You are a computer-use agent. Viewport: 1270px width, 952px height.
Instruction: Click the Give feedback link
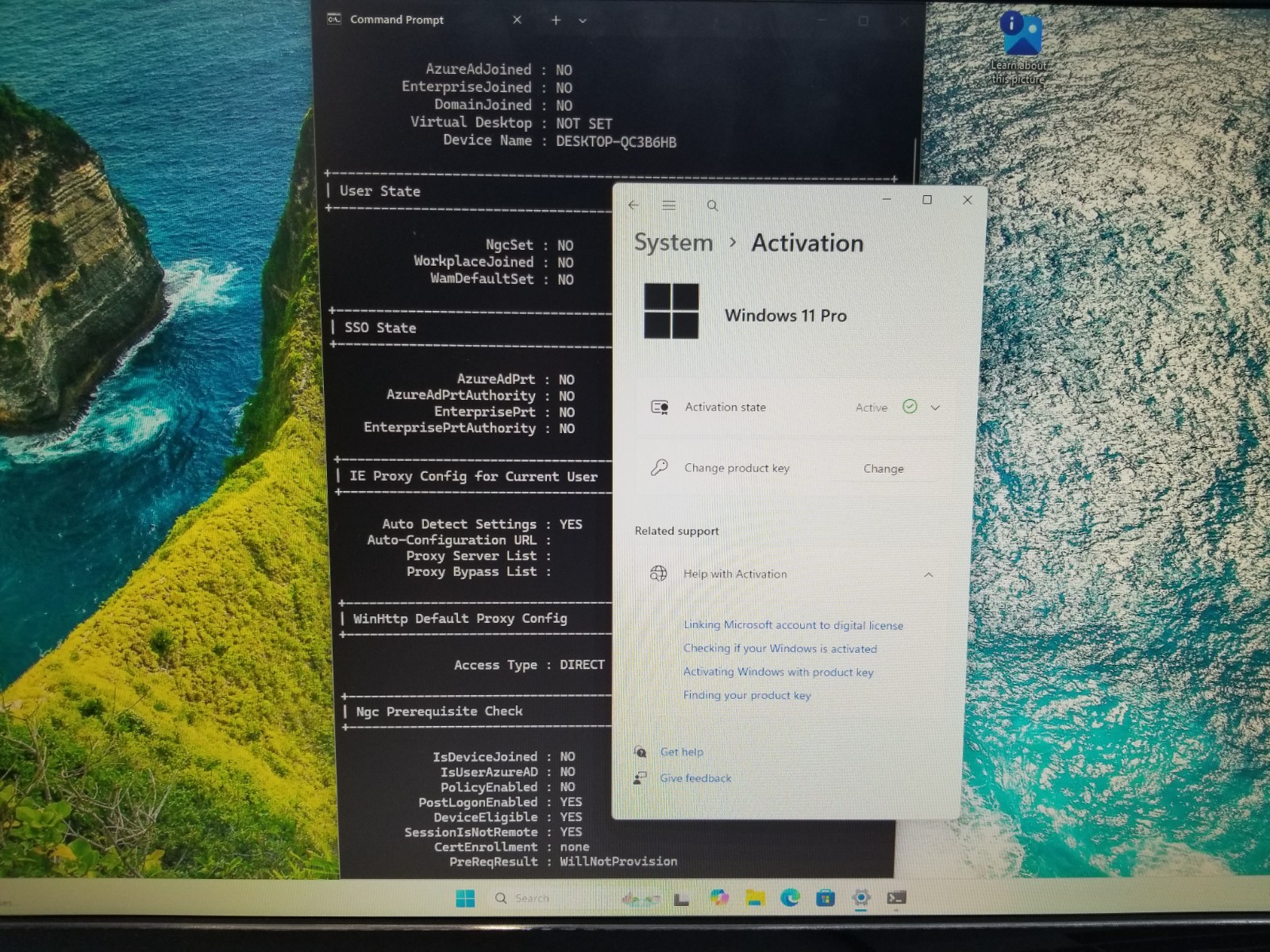696,778
